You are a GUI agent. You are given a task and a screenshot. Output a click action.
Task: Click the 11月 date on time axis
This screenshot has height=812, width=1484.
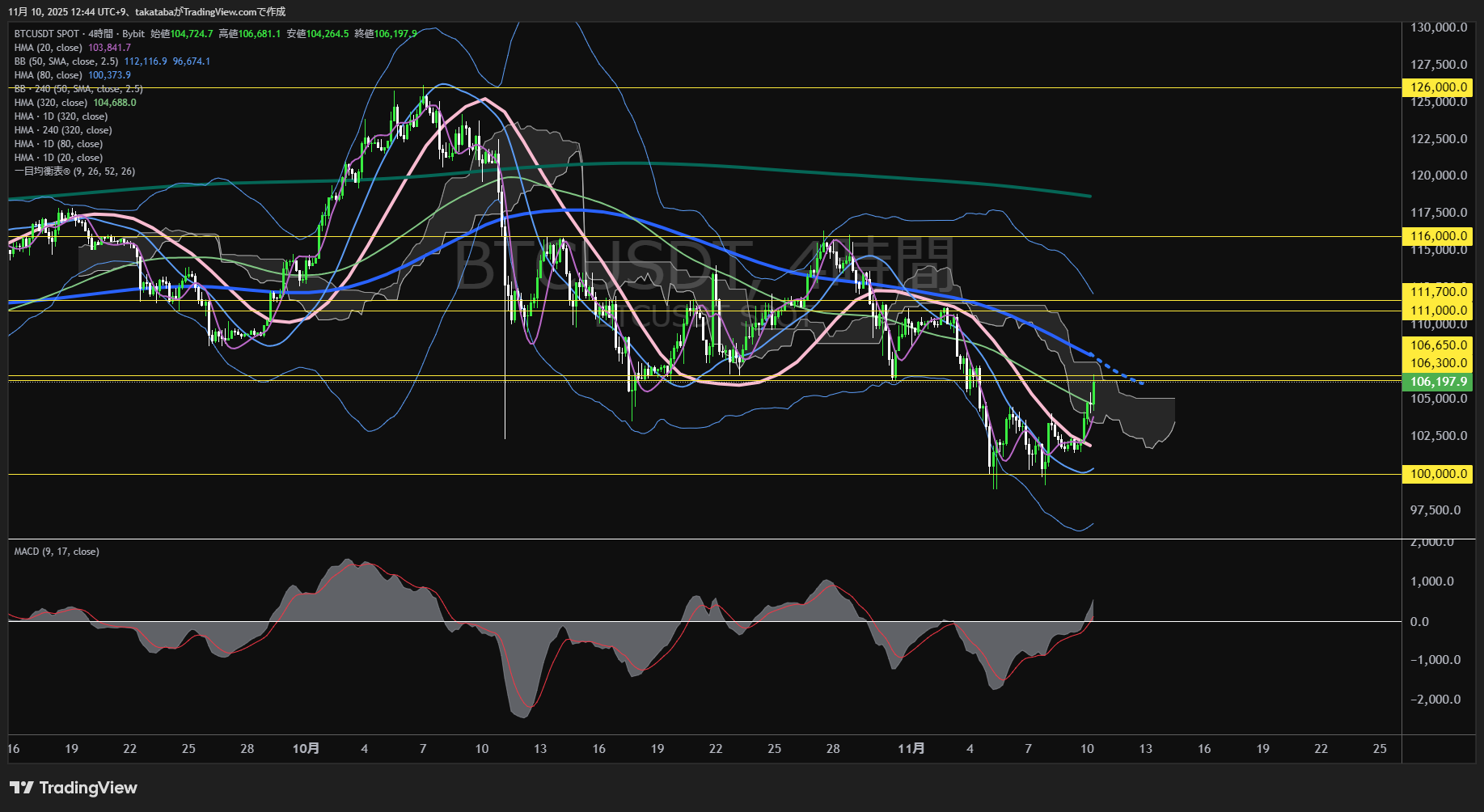click(911, 749)
